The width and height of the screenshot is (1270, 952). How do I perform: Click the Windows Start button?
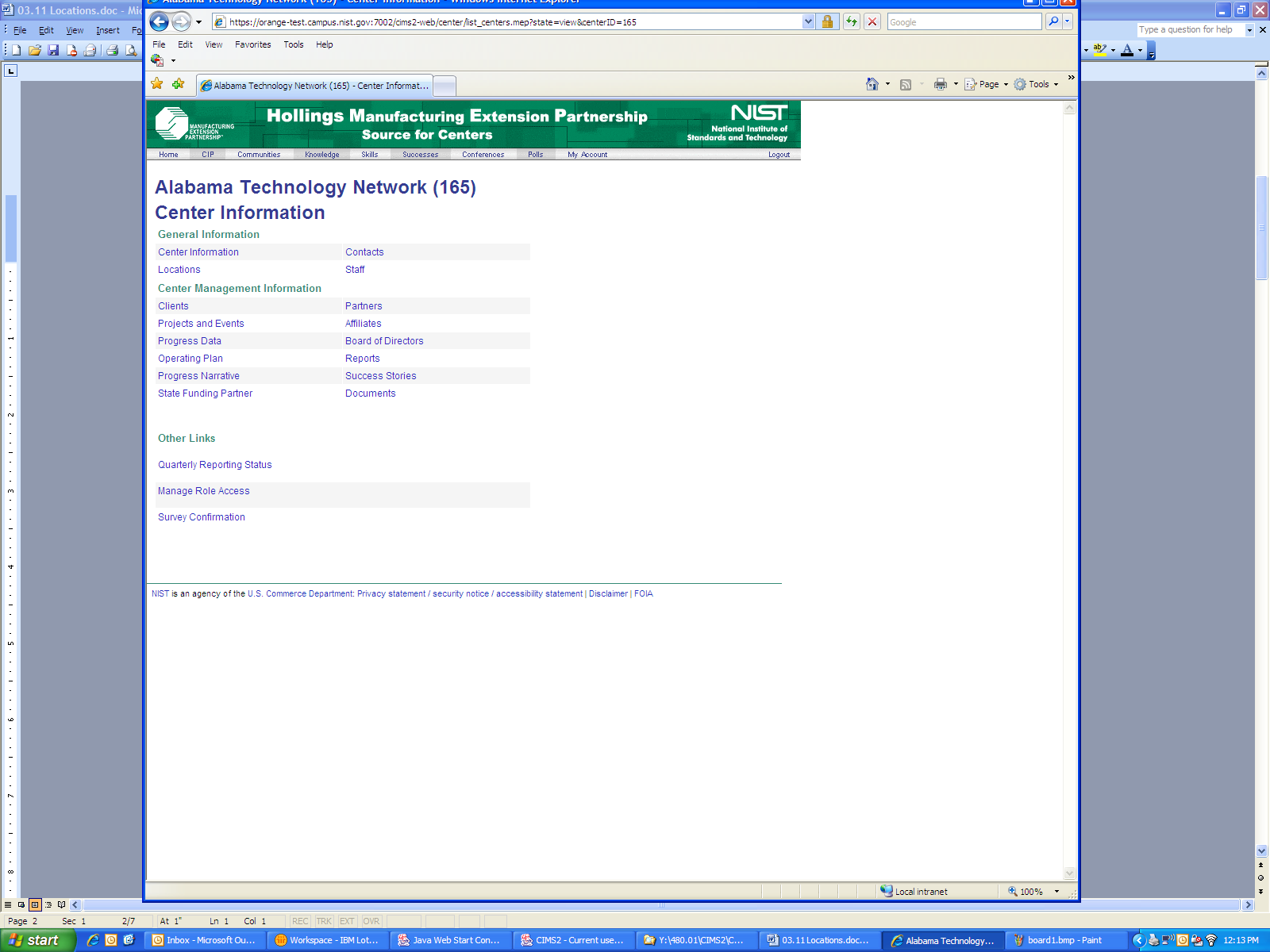(x=37, y=940)
